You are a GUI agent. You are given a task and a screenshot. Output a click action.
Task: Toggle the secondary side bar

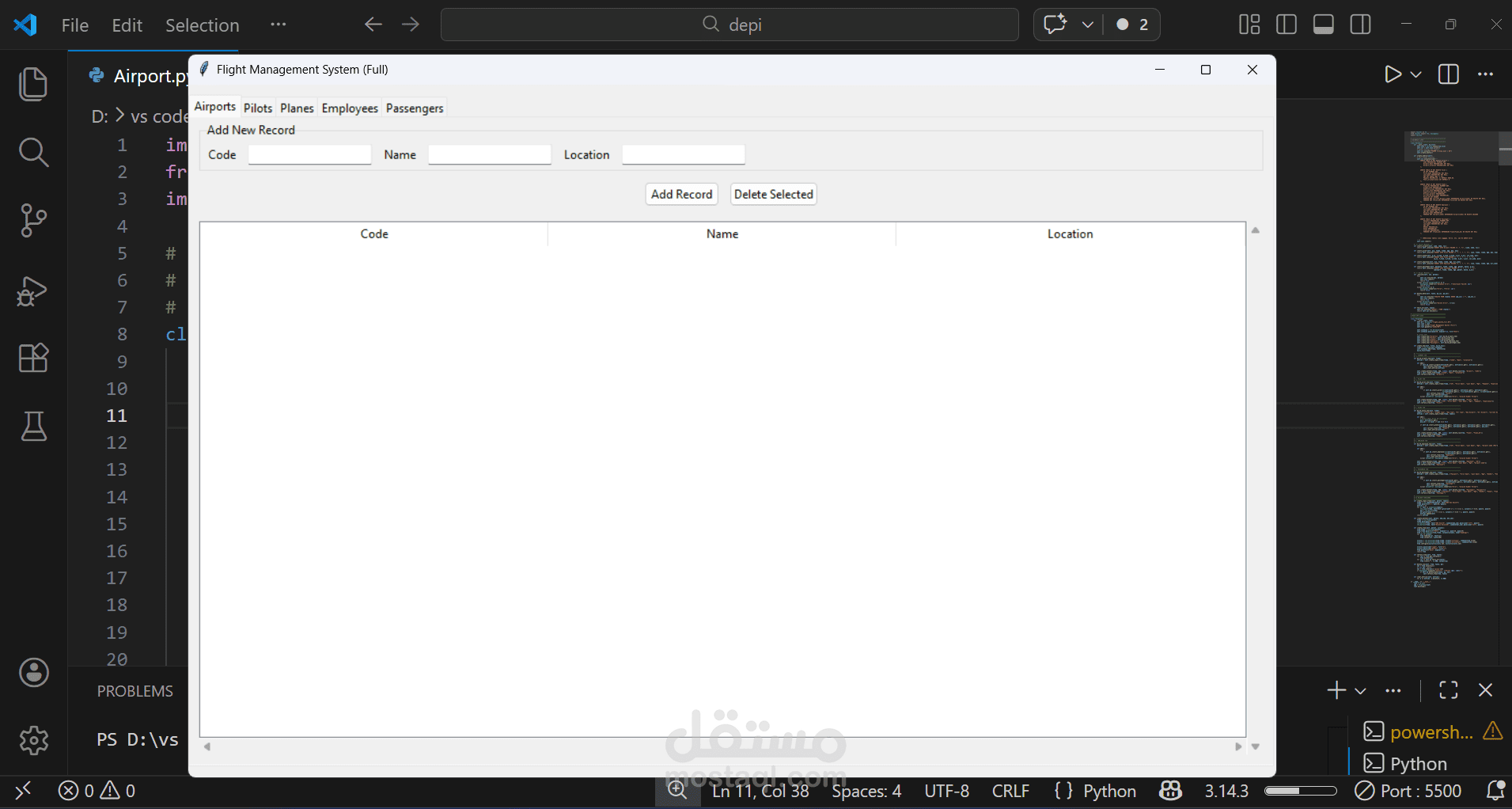point(1361,25)
